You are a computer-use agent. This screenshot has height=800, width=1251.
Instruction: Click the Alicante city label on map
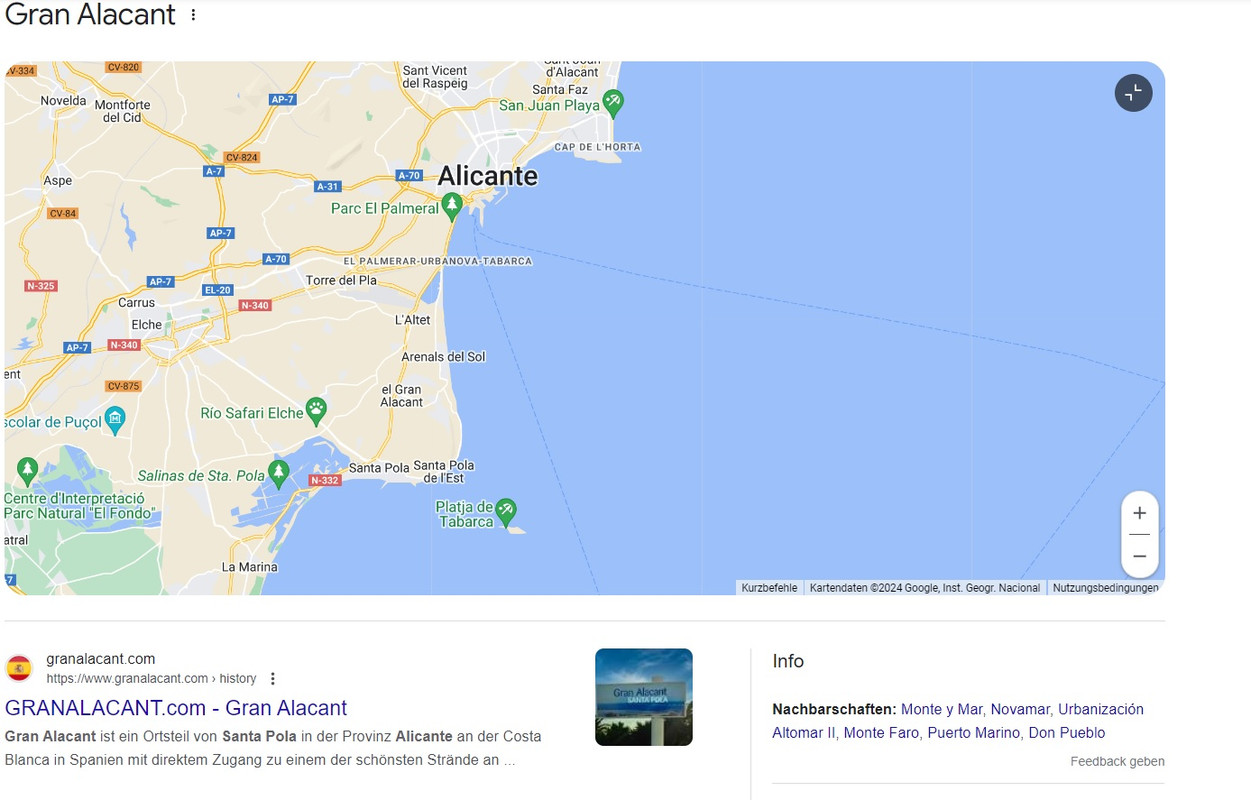(488, 176)
